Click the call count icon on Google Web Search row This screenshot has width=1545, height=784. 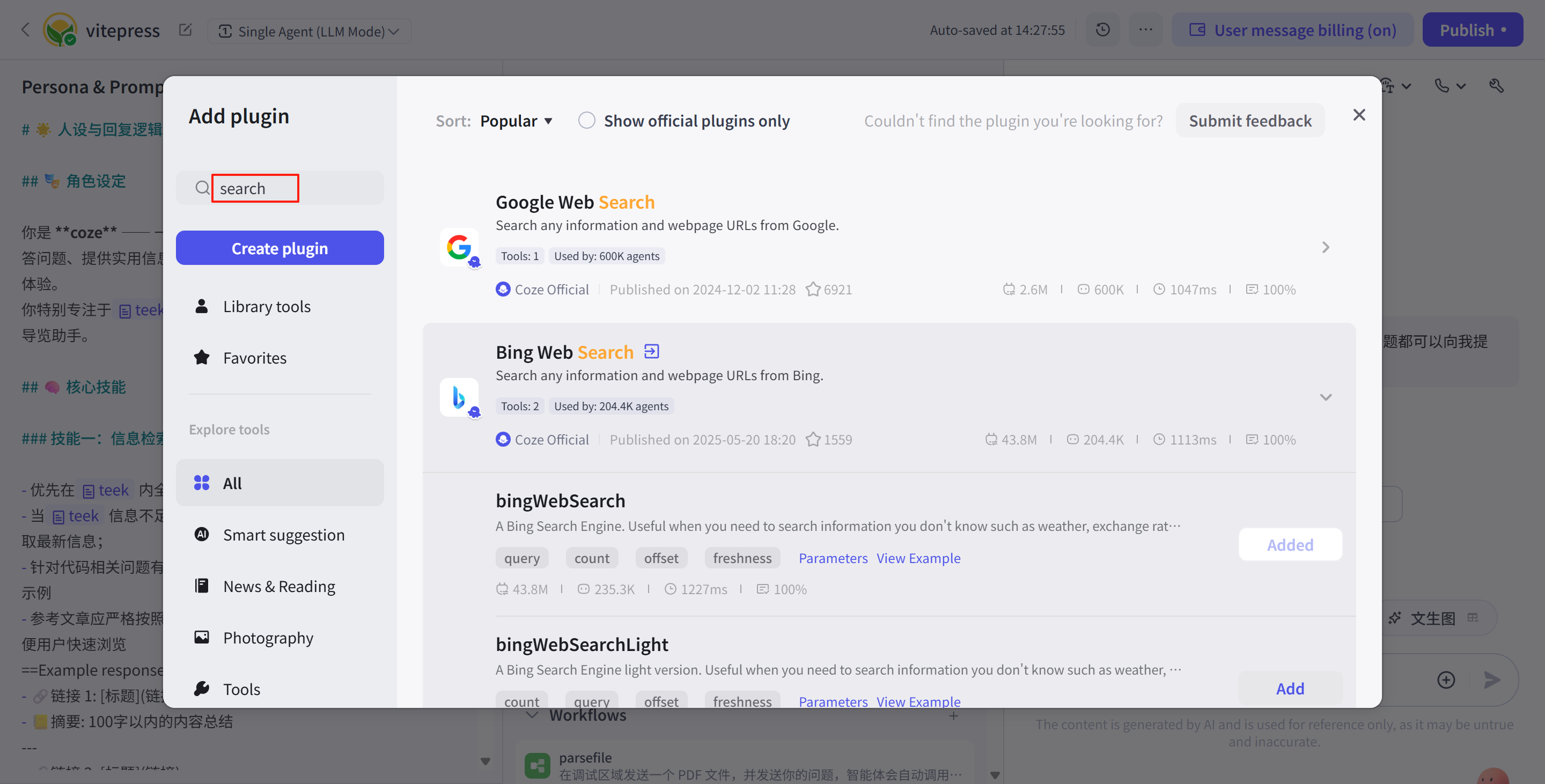pyautogui.click(x=1009, y=290)
